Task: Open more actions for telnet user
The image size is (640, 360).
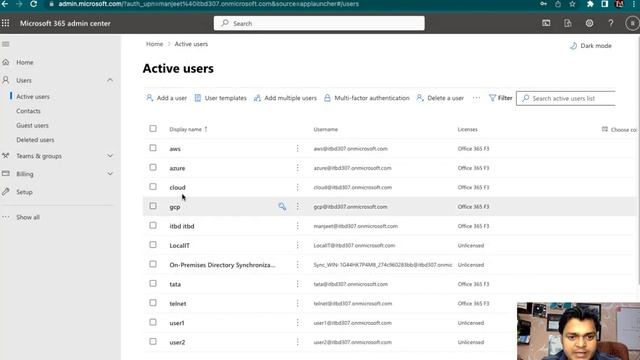Action: 298,303
